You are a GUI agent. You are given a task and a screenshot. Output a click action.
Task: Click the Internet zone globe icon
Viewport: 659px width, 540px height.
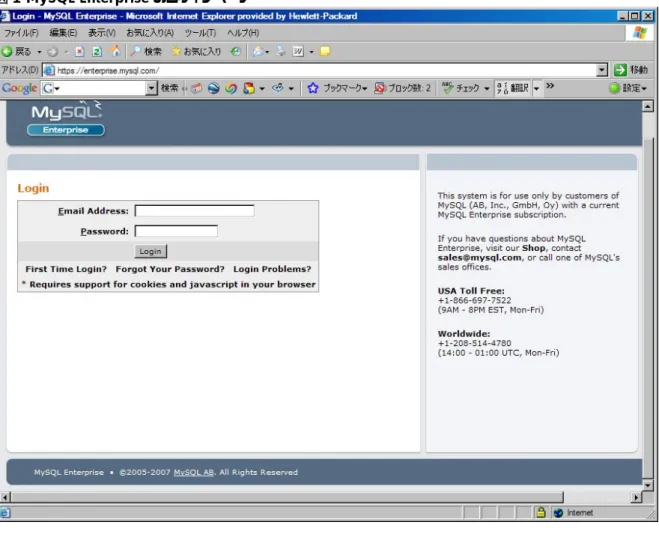(558, 513)
